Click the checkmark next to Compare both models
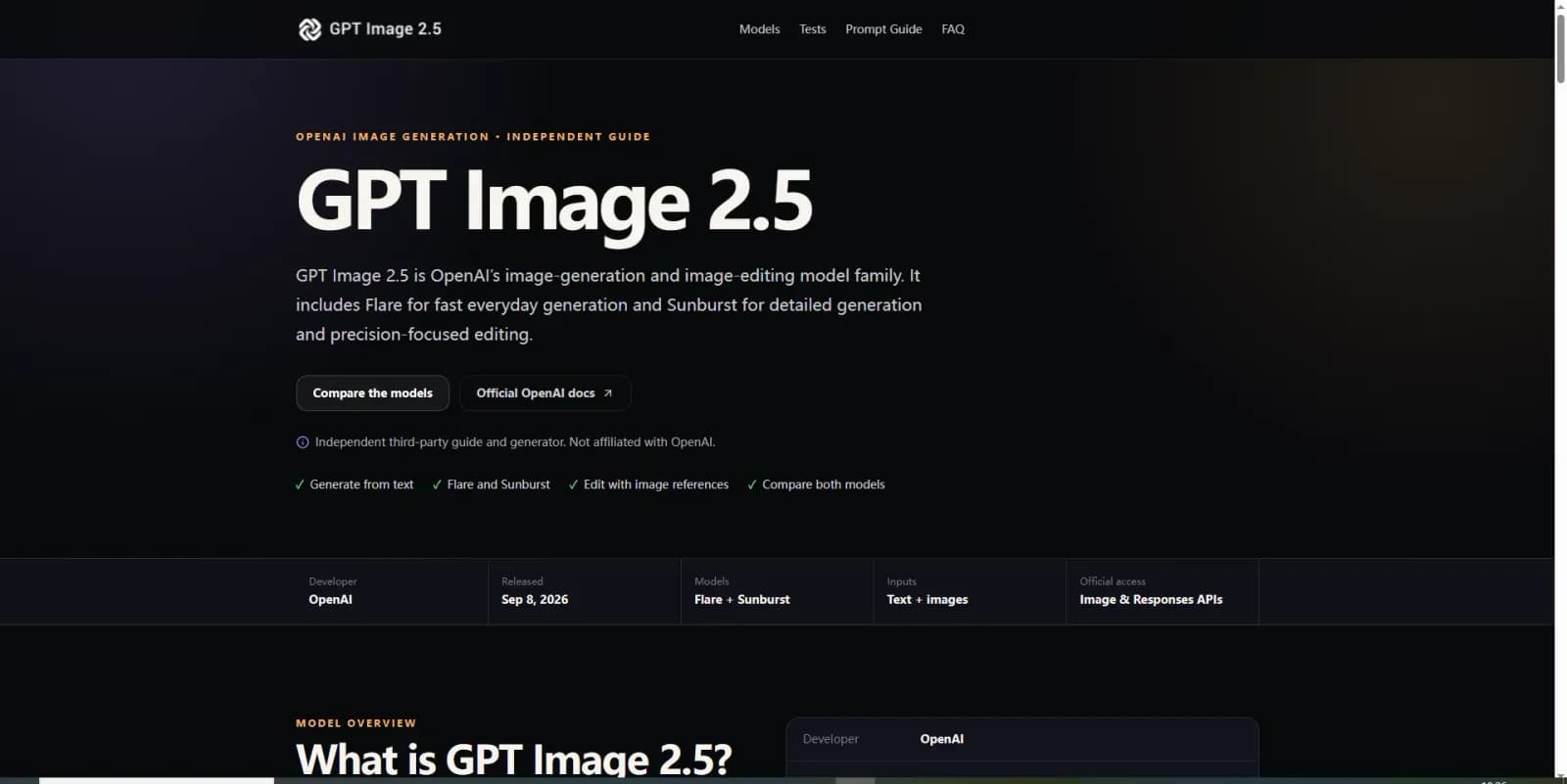This screenshot has width=1567, height=784. [x=752, y=484]
